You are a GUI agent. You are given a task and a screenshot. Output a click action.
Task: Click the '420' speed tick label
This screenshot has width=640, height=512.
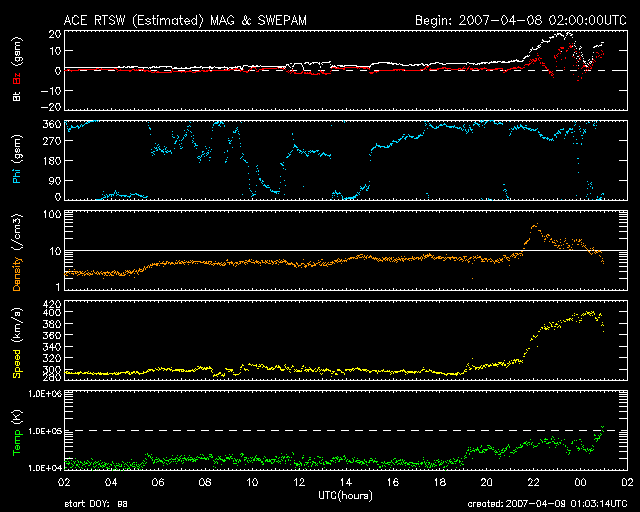pyautogui.click(x=54, y=304)
